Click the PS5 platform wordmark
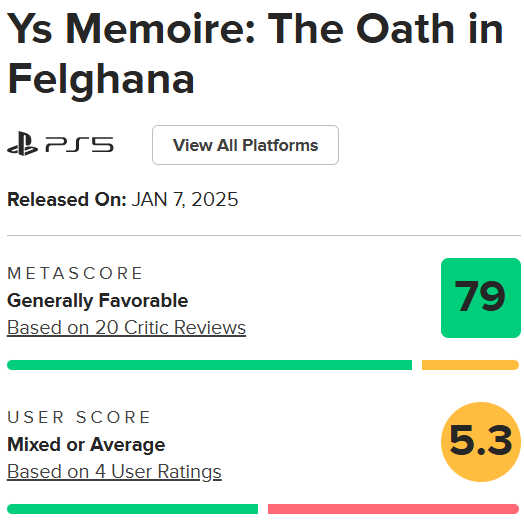524x521 pixels. click(x=80, y=145)
